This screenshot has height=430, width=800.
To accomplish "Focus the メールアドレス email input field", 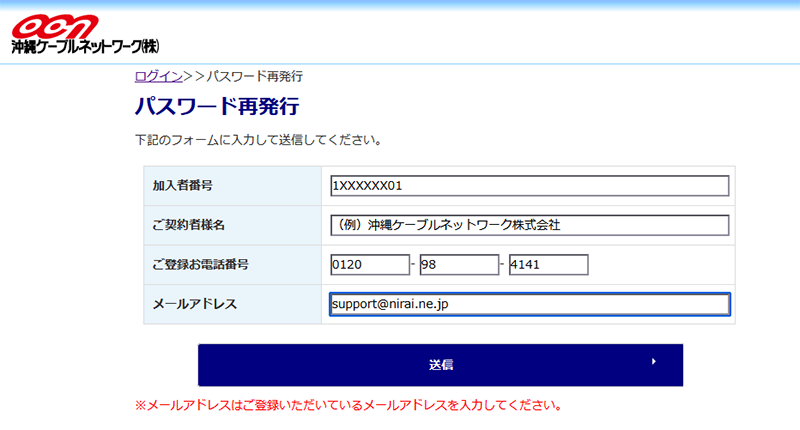I will tap(529, 304).
